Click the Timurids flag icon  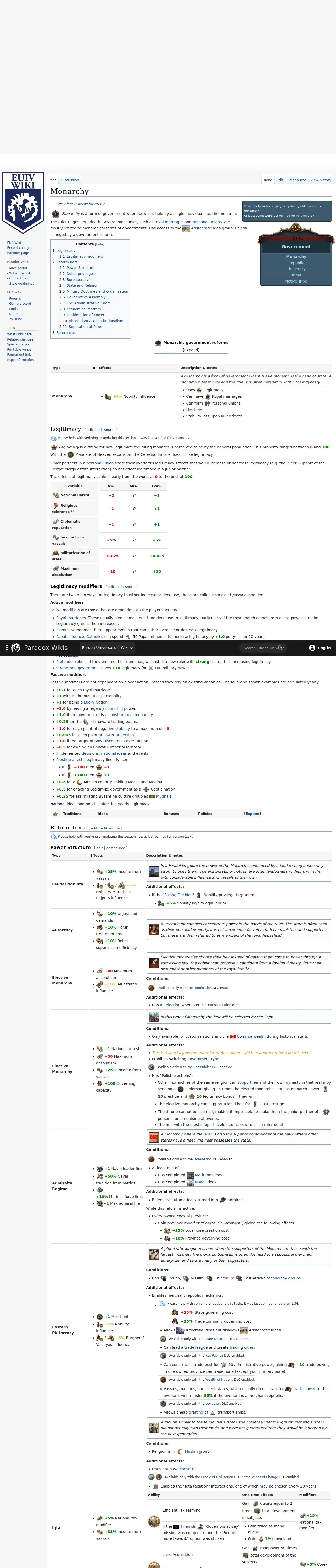click(x=176, y=1527)
